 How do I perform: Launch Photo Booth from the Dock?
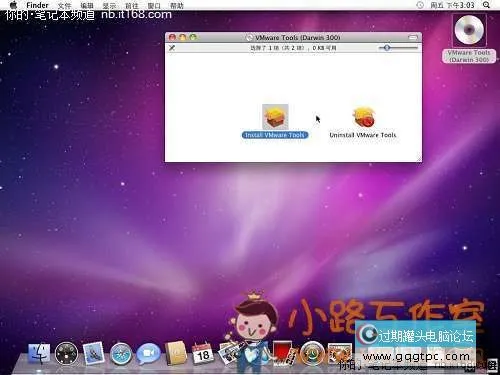pos(284,353)
